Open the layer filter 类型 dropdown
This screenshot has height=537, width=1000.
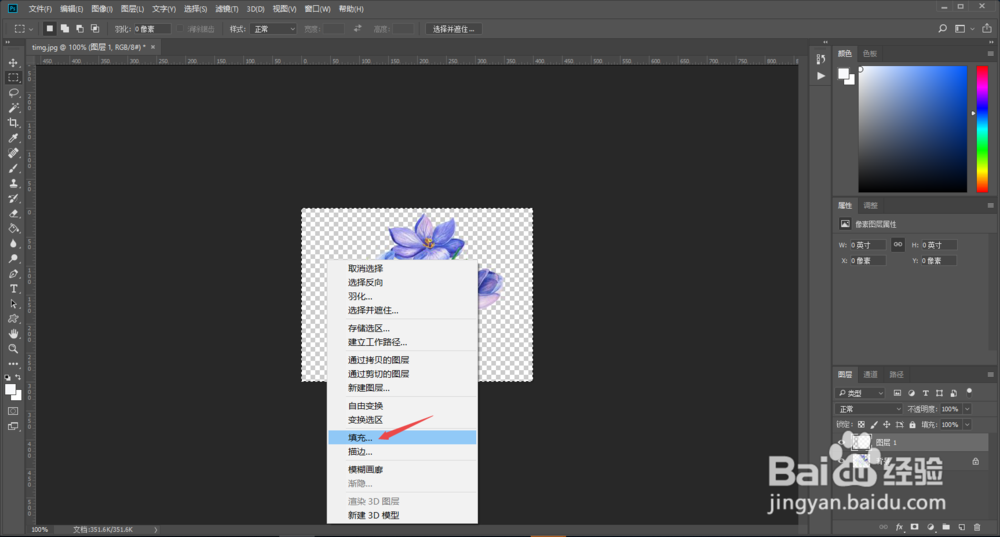(860, 393)
